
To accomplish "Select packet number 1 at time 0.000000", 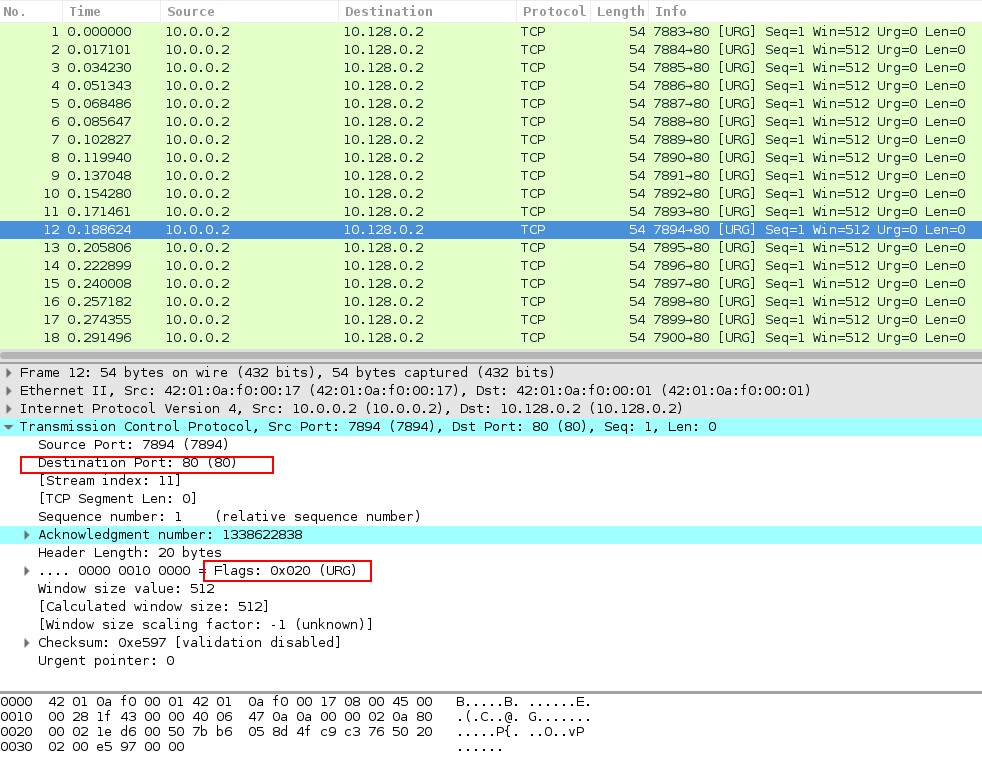I will (x=491, y=31).
